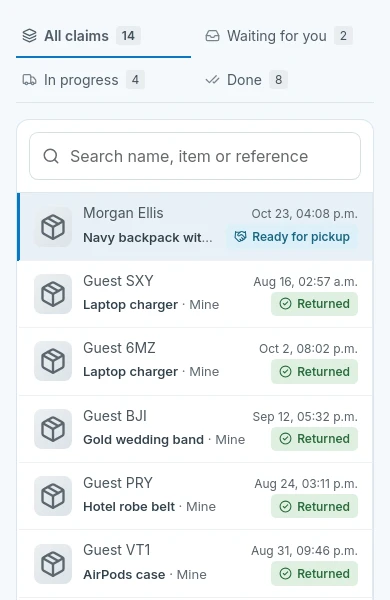The image size is (390, 600).
Task: Click Returned badge on AirPods case claim
Action: (x=314, y=574)
